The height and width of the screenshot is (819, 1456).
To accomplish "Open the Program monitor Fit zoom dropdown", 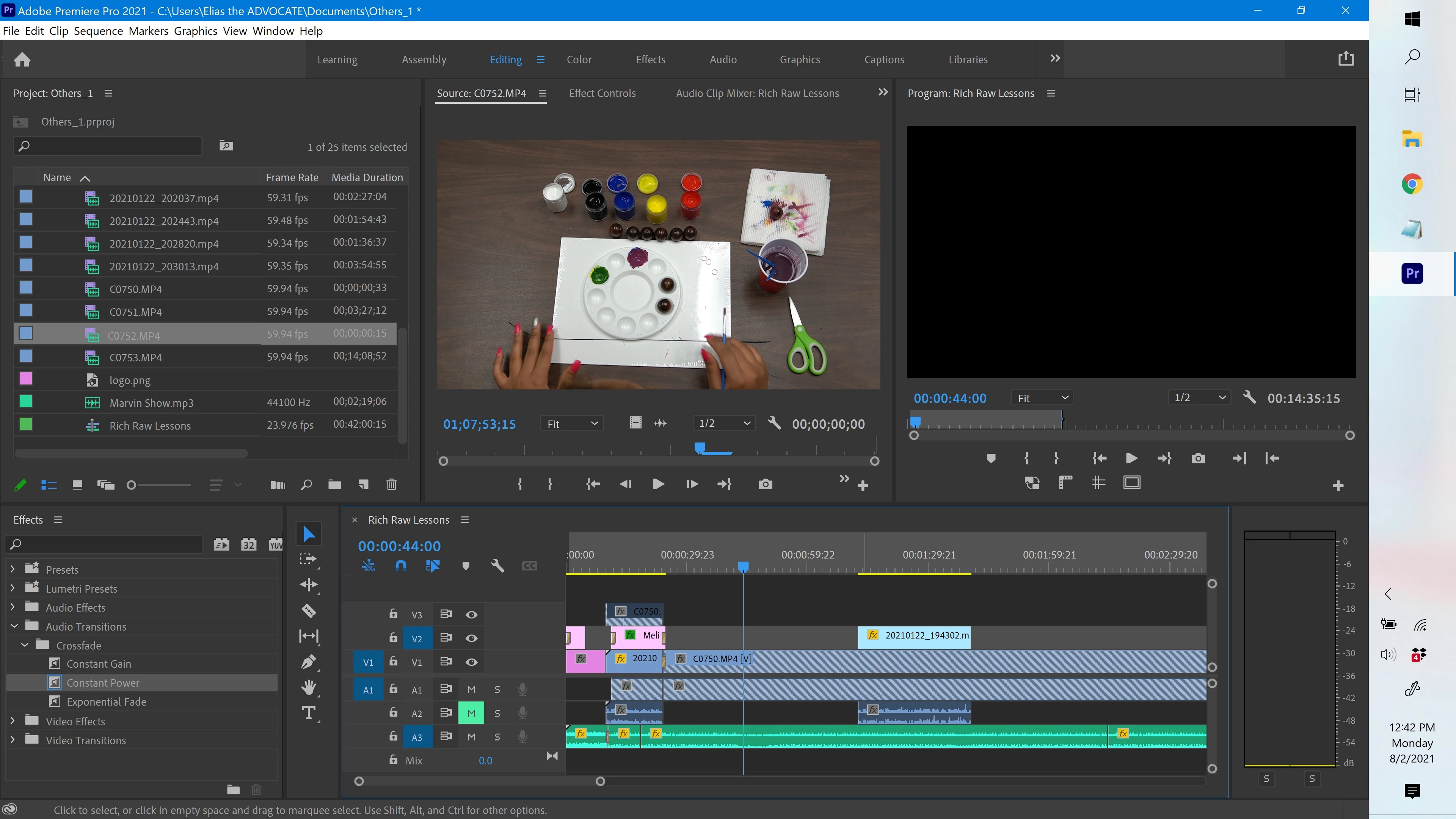I will (x=1042, y=398).
